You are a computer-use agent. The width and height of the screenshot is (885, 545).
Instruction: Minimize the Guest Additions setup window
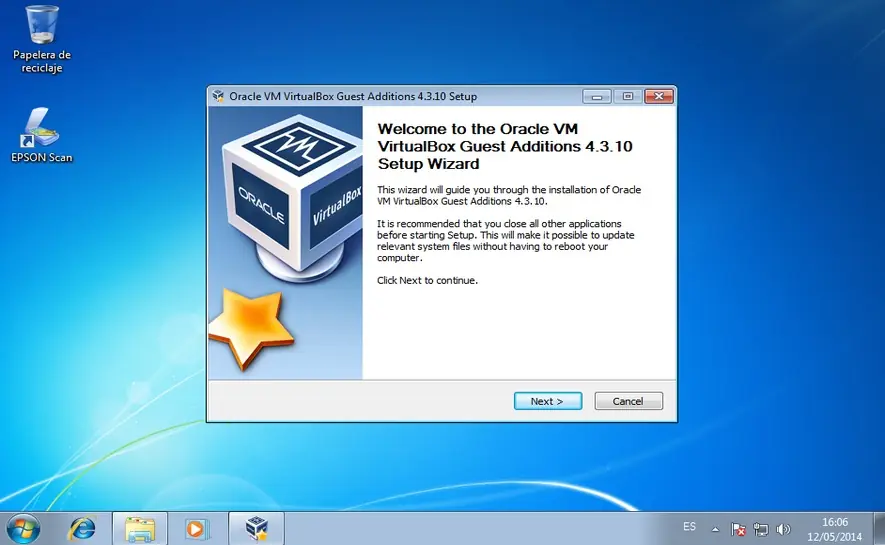click(597, 96)
